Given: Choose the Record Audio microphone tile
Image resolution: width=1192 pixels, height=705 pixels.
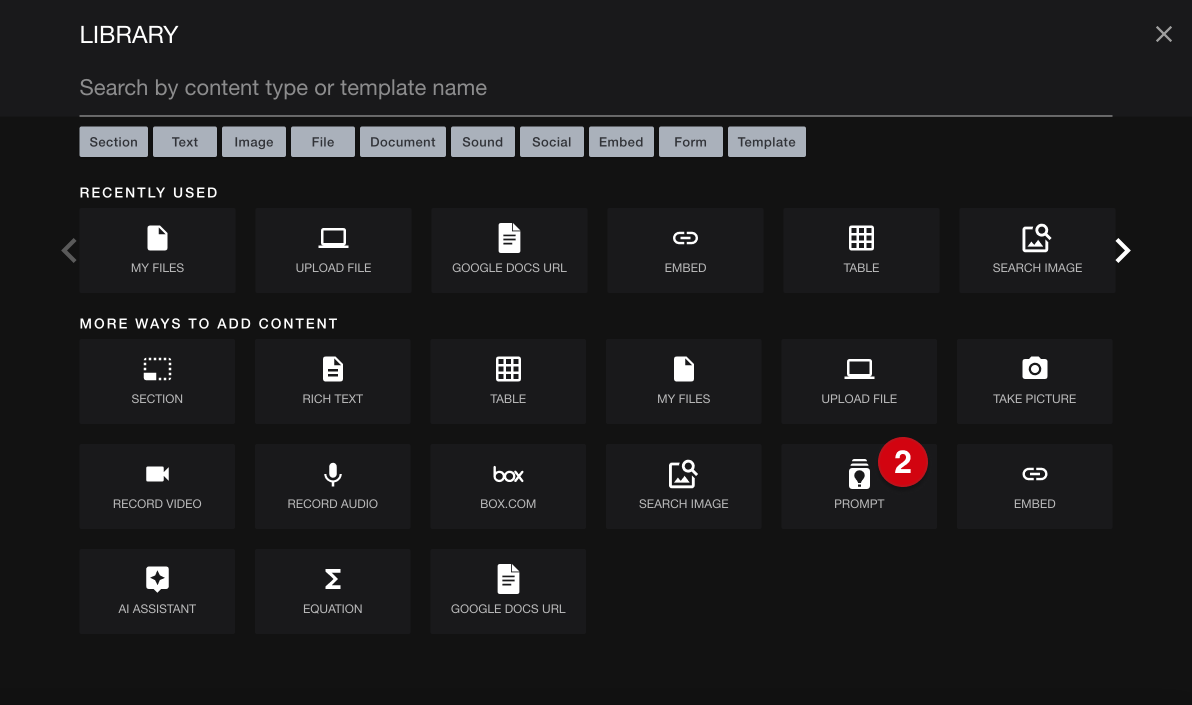Looking at the screenshot, I should coord(333,487).
